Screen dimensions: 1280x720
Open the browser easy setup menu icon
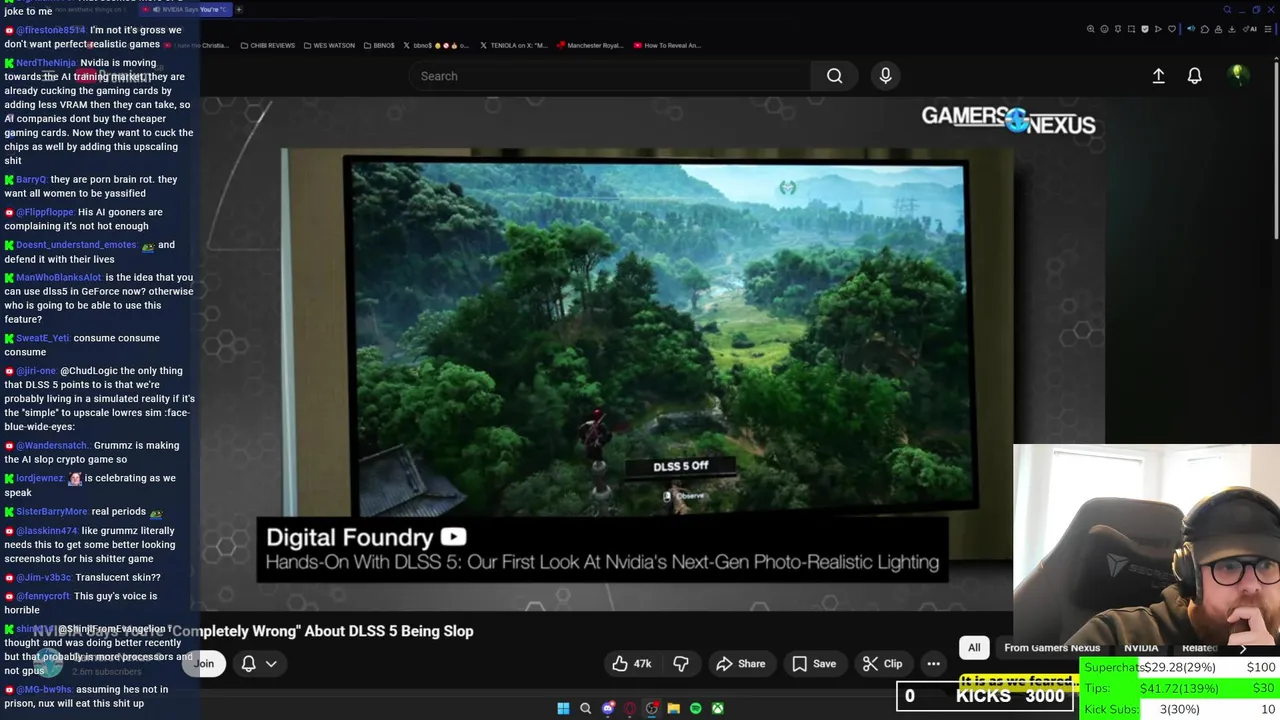pos(1268,29)
